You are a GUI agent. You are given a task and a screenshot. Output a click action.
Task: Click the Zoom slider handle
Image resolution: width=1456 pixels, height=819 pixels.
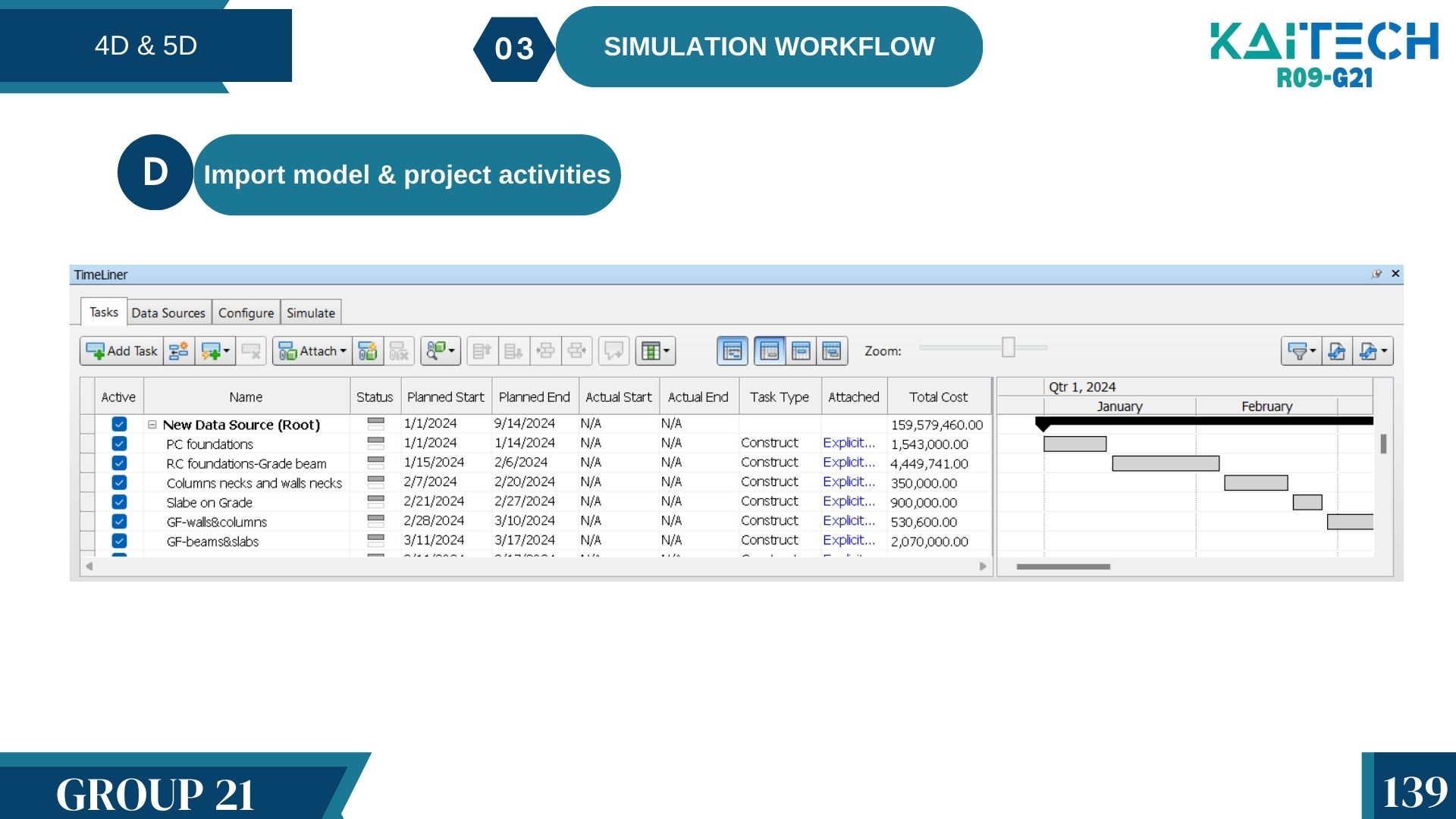click(1008, 347)
